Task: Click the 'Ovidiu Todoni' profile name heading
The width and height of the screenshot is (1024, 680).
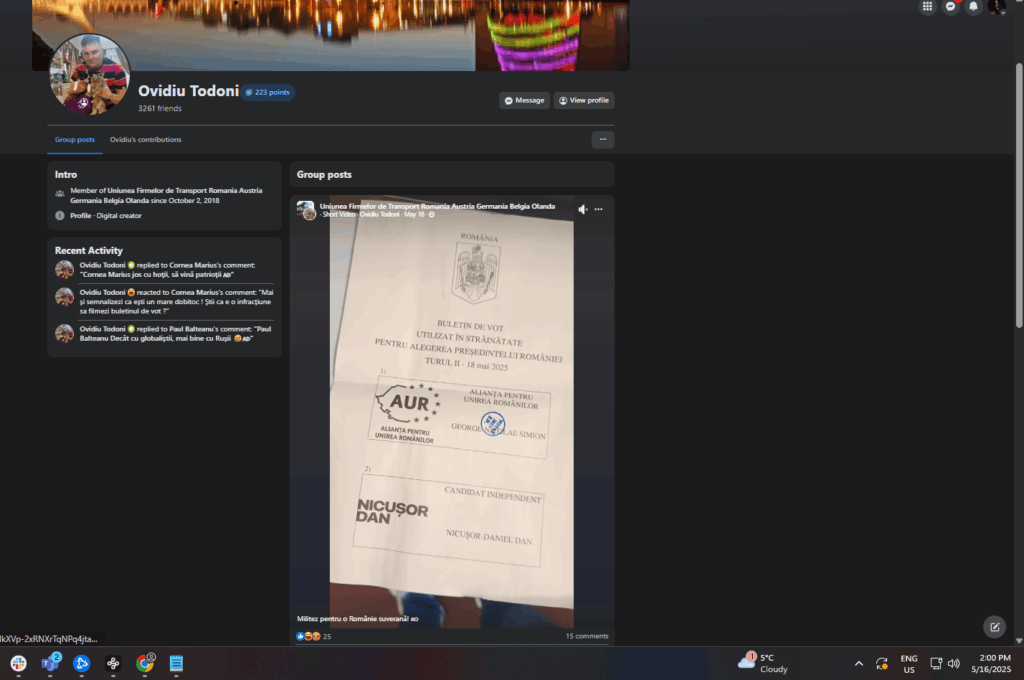Action: click(x=188, y=91)
